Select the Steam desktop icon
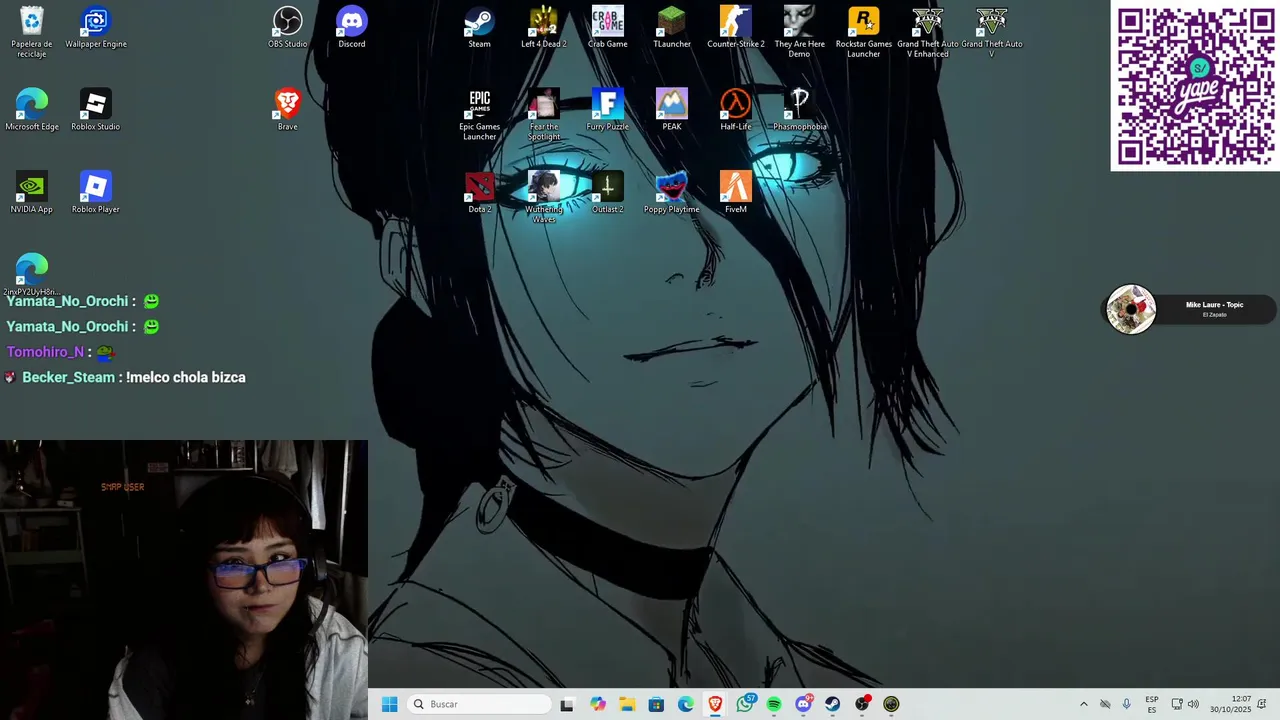The image size is (1280, 720). 480,27
